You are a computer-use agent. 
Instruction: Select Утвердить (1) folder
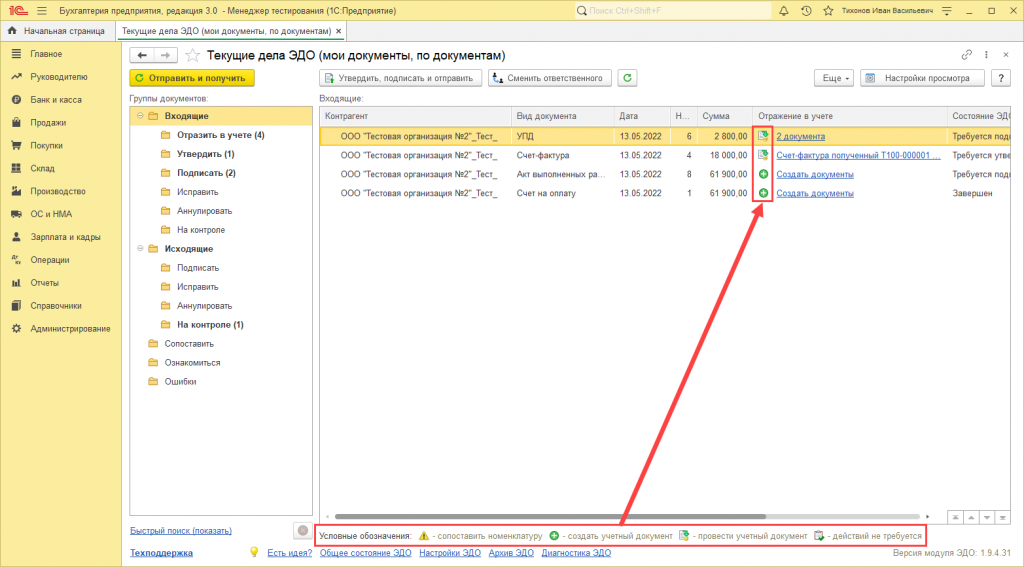click(x=206, y=154)
